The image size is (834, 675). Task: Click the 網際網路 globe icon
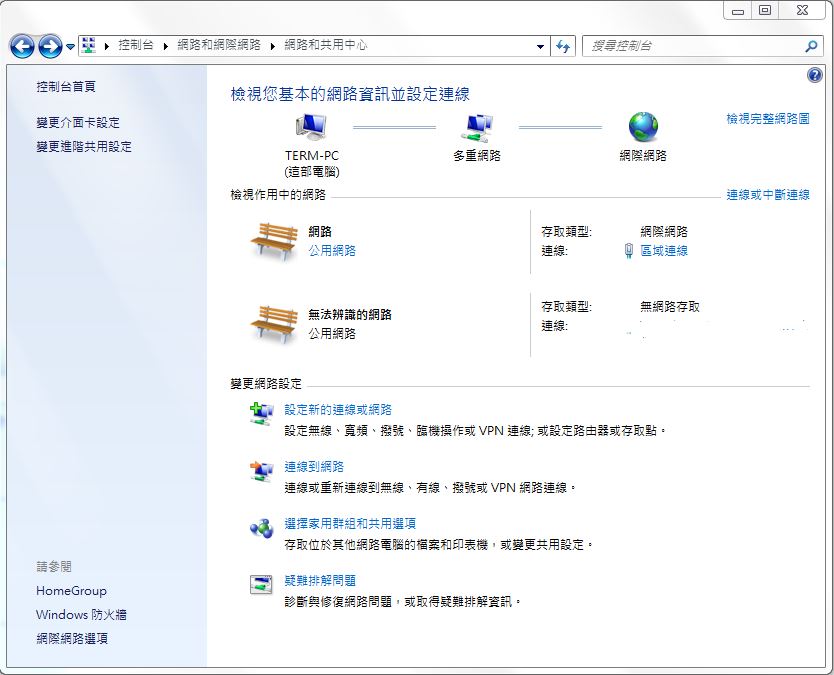click(643, 127)
